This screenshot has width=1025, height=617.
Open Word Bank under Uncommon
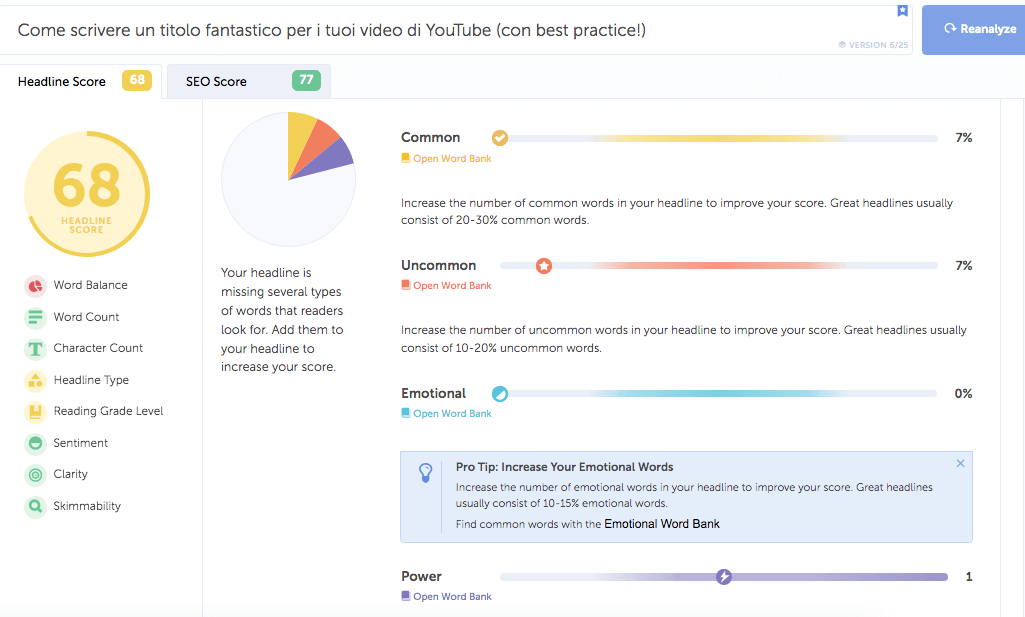(x=452, y=286)
